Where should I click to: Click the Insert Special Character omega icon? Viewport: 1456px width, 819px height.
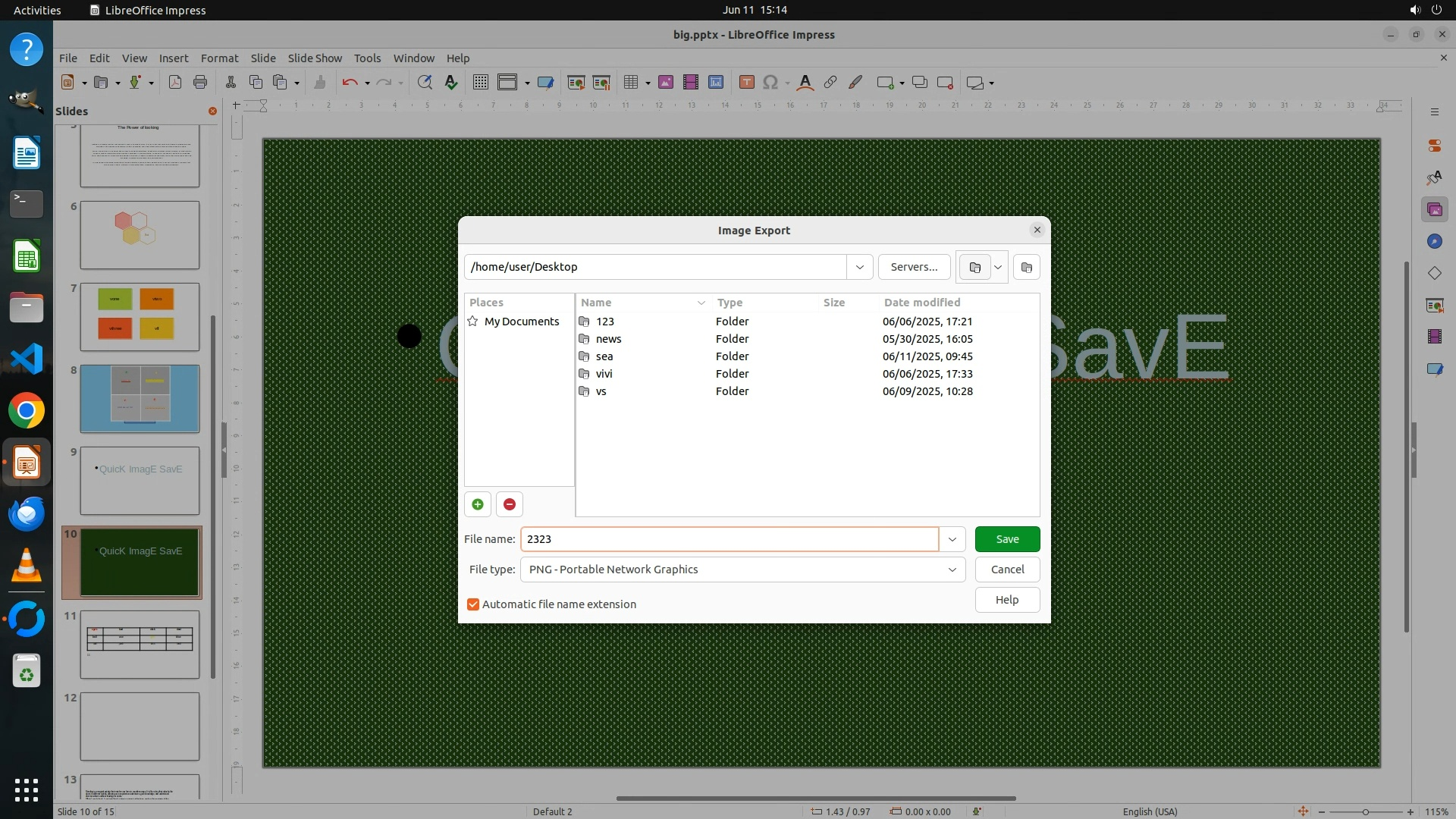tap(770, 83)
